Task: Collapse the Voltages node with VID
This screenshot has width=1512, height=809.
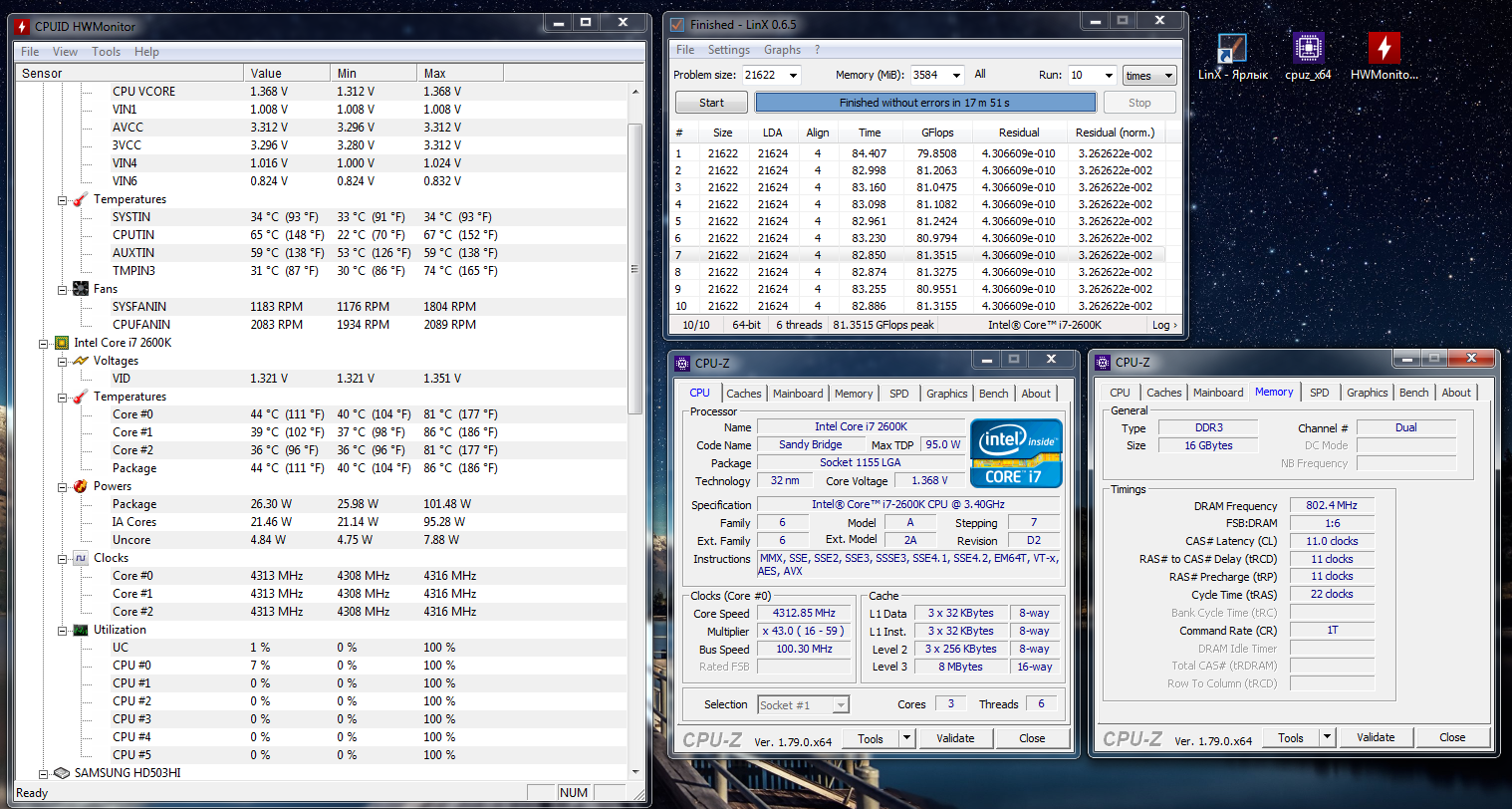Action: click(x=62, y=362)
